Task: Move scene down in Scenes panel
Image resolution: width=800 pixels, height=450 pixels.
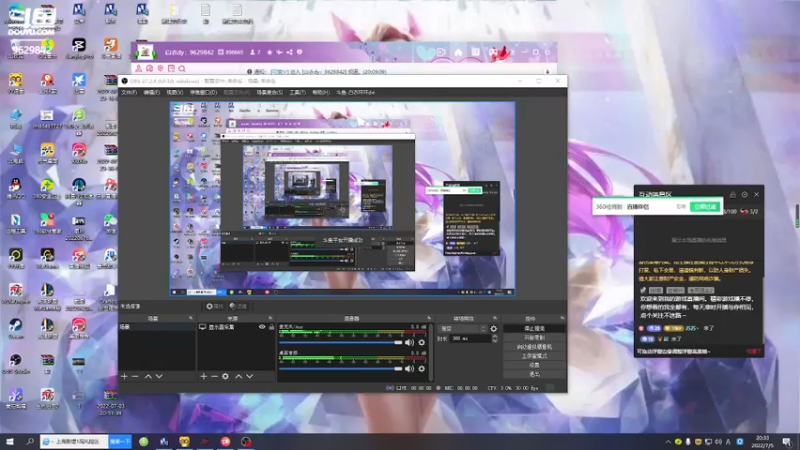Action: point(159,376)
